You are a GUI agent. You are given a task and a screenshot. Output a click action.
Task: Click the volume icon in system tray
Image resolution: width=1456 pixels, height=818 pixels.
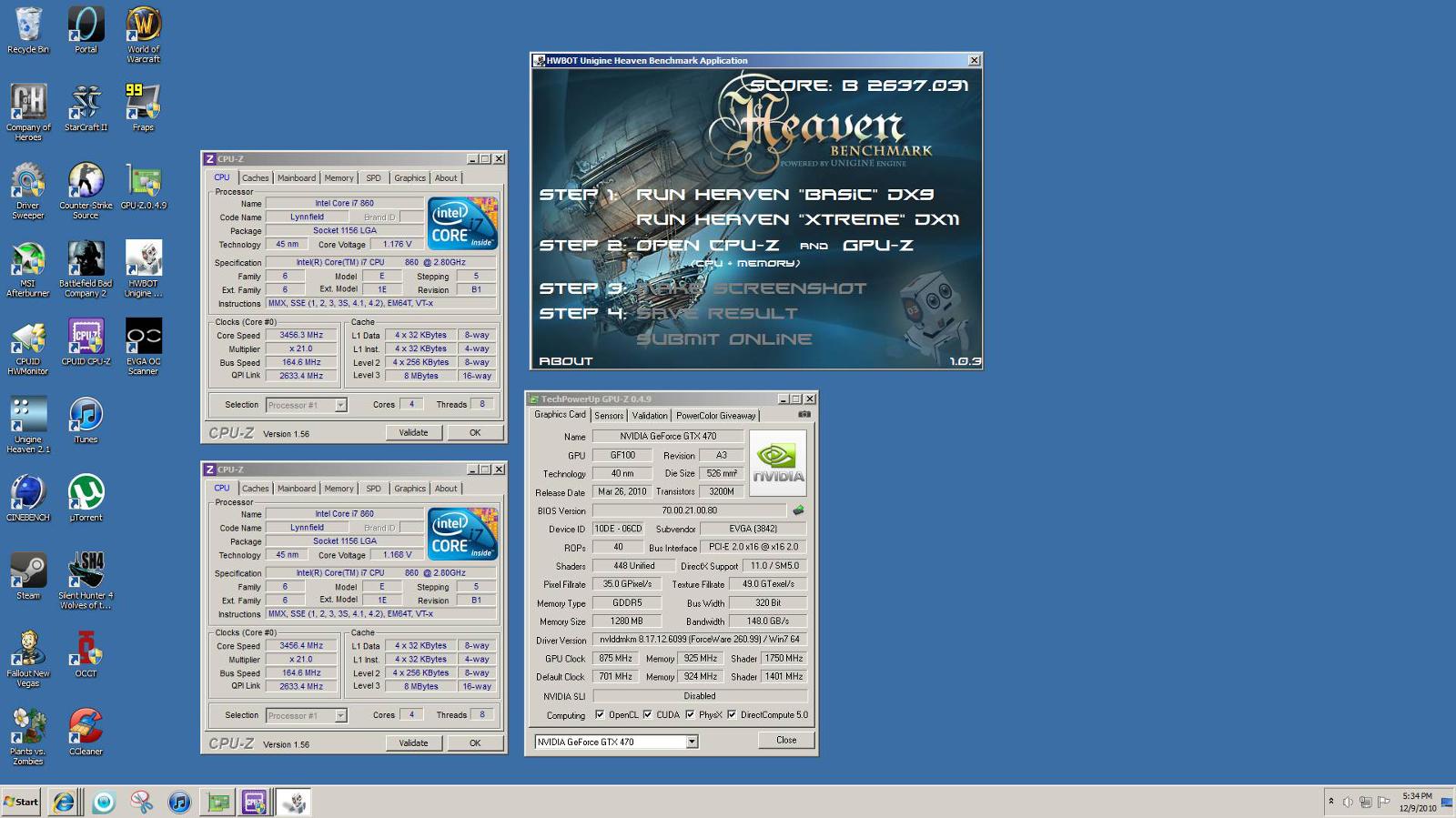1348,802
